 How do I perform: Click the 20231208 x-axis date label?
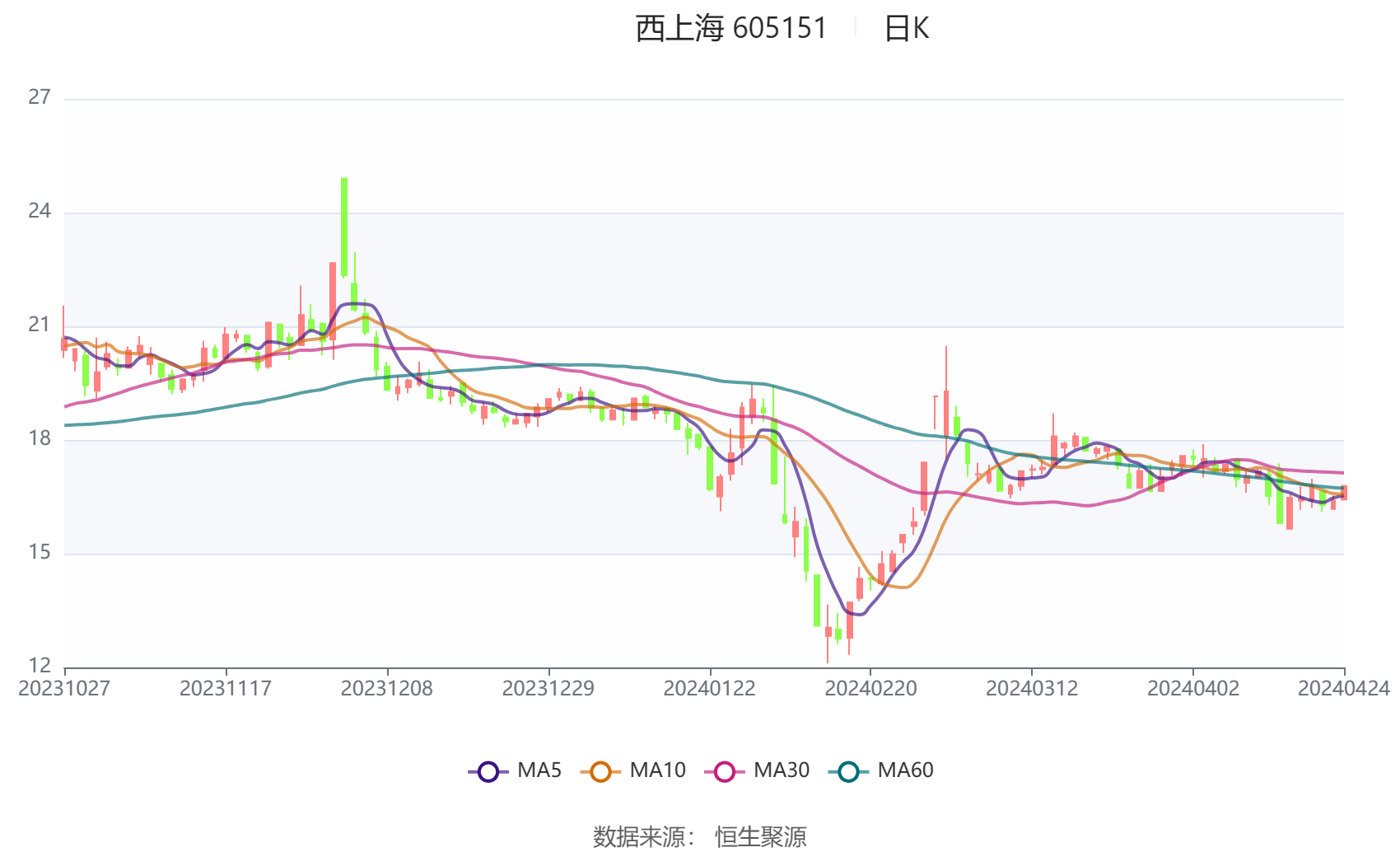pos(387,689)
